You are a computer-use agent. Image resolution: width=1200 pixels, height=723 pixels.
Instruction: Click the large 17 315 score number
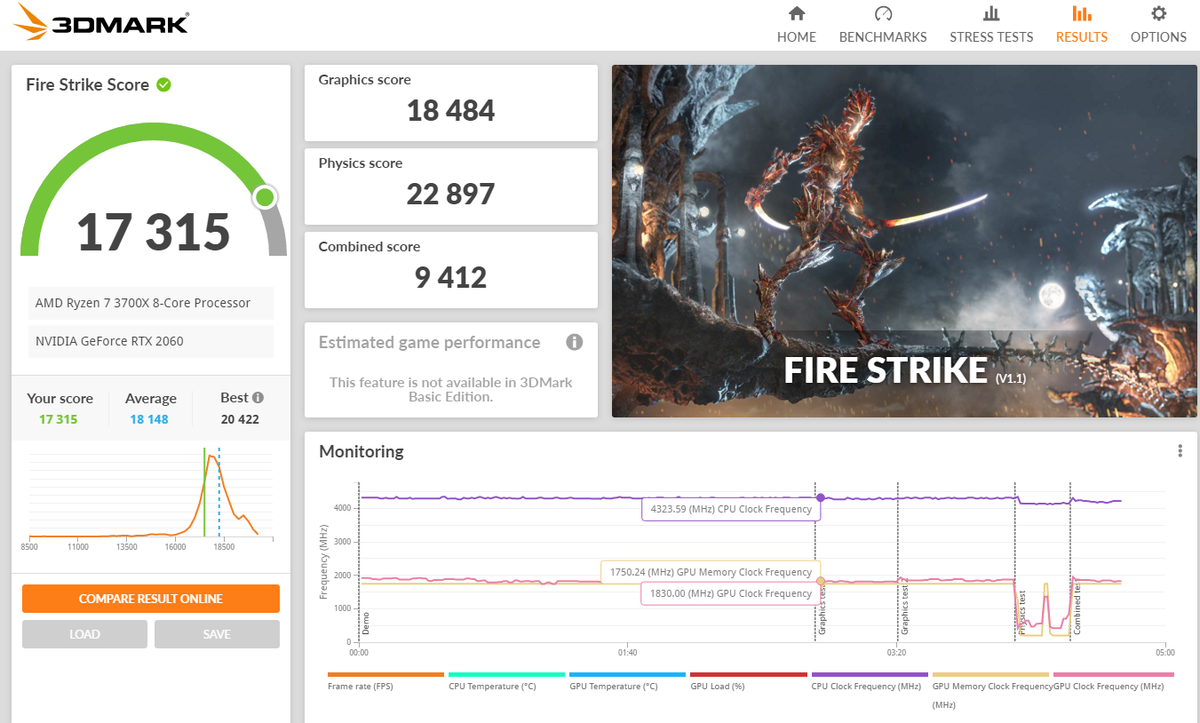click(153, 232)
